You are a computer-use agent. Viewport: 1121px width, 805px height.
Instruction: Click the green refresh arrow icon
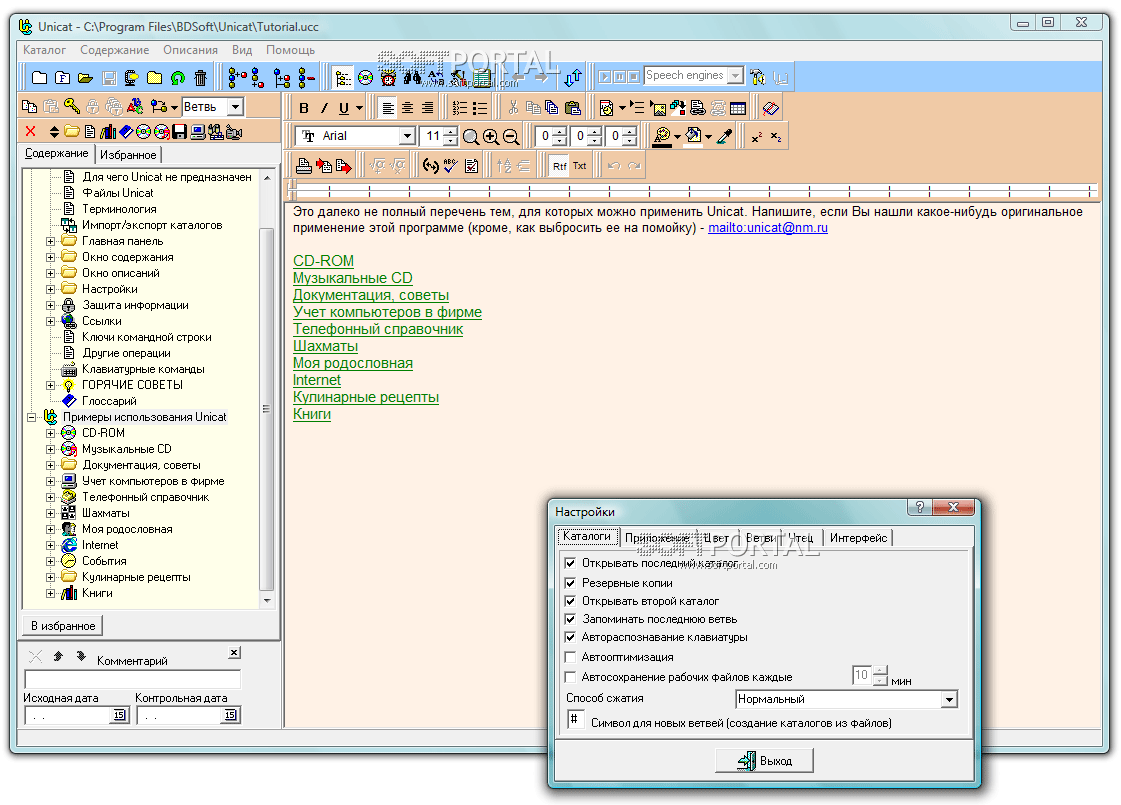pos(178,77)
